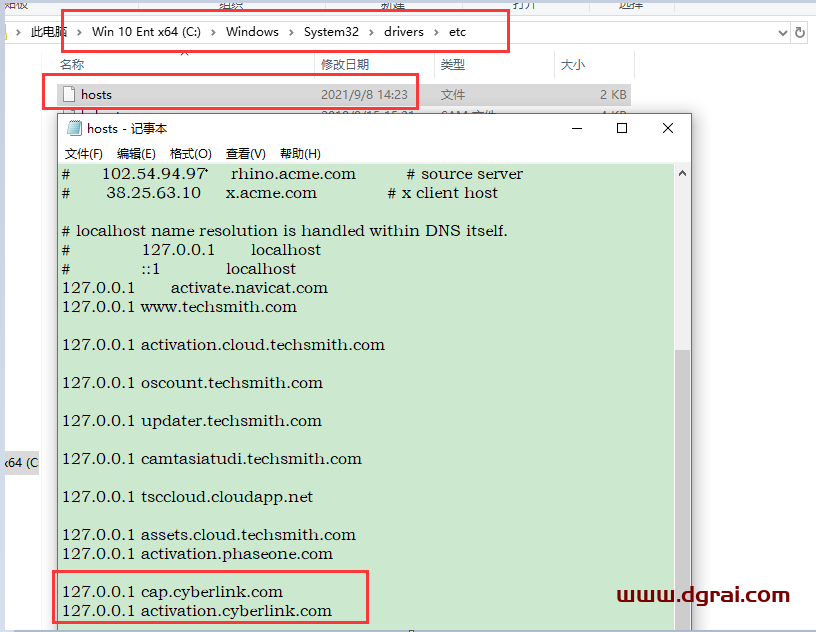Click the line '127.0.0.1 oscount.techsmith.com'

pos(193,383)
